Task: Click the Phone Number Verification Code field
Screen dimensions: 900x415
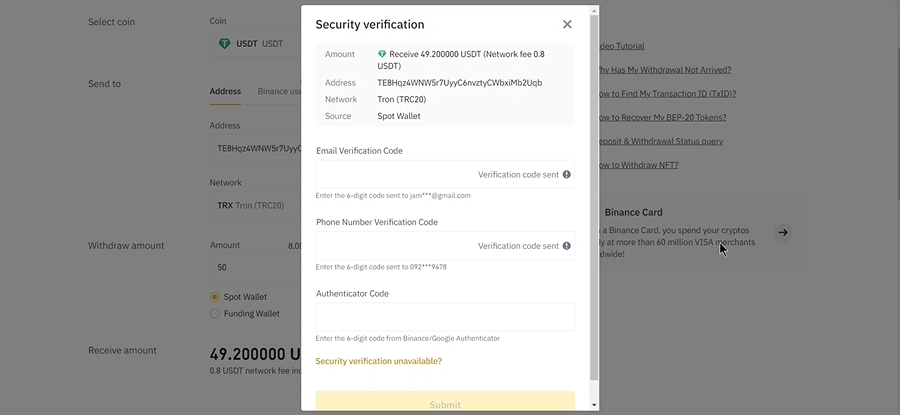Action: pos(445,246)
